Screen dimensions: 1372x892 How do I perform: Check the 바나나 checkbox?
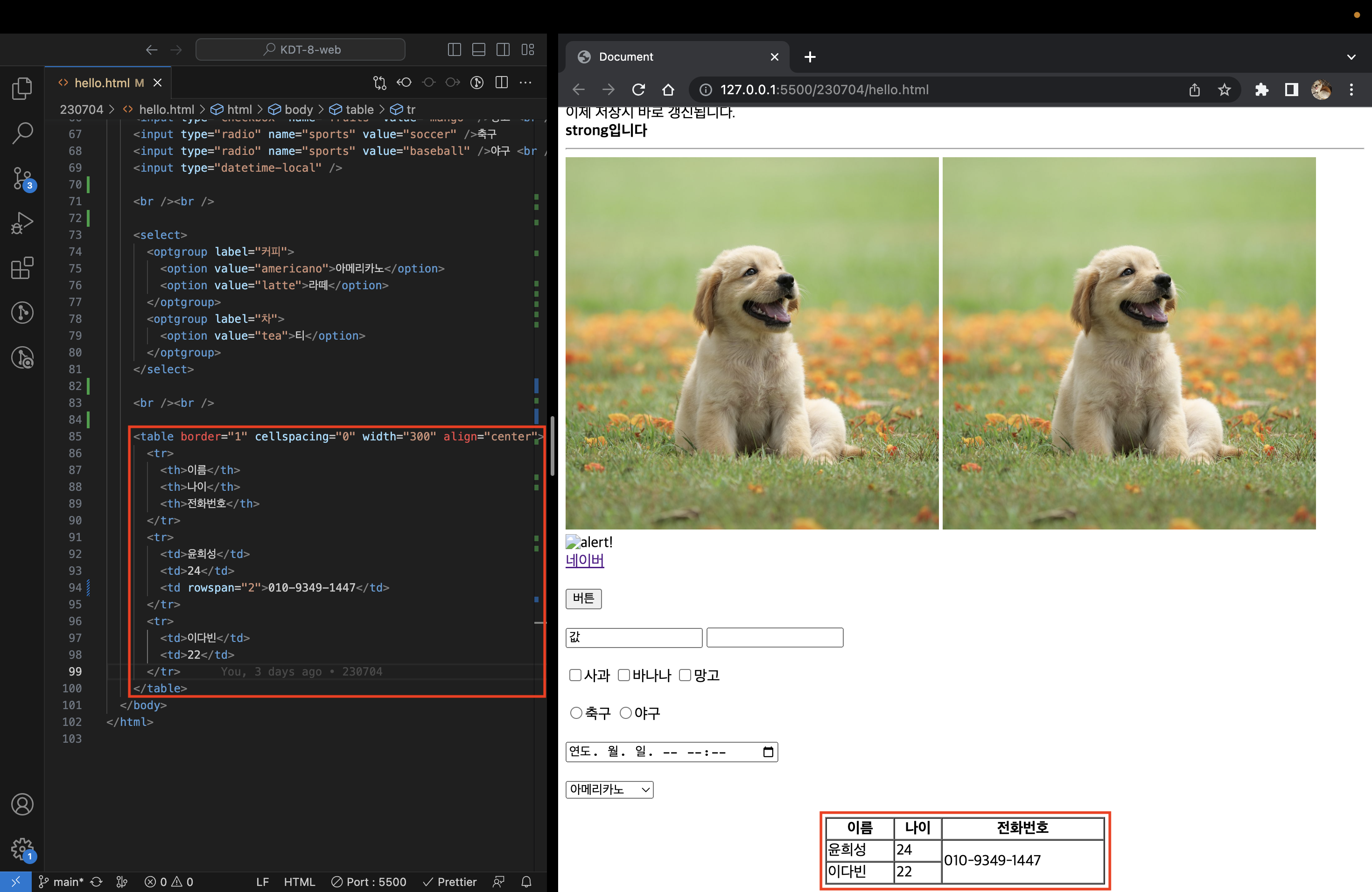[624, 675]
